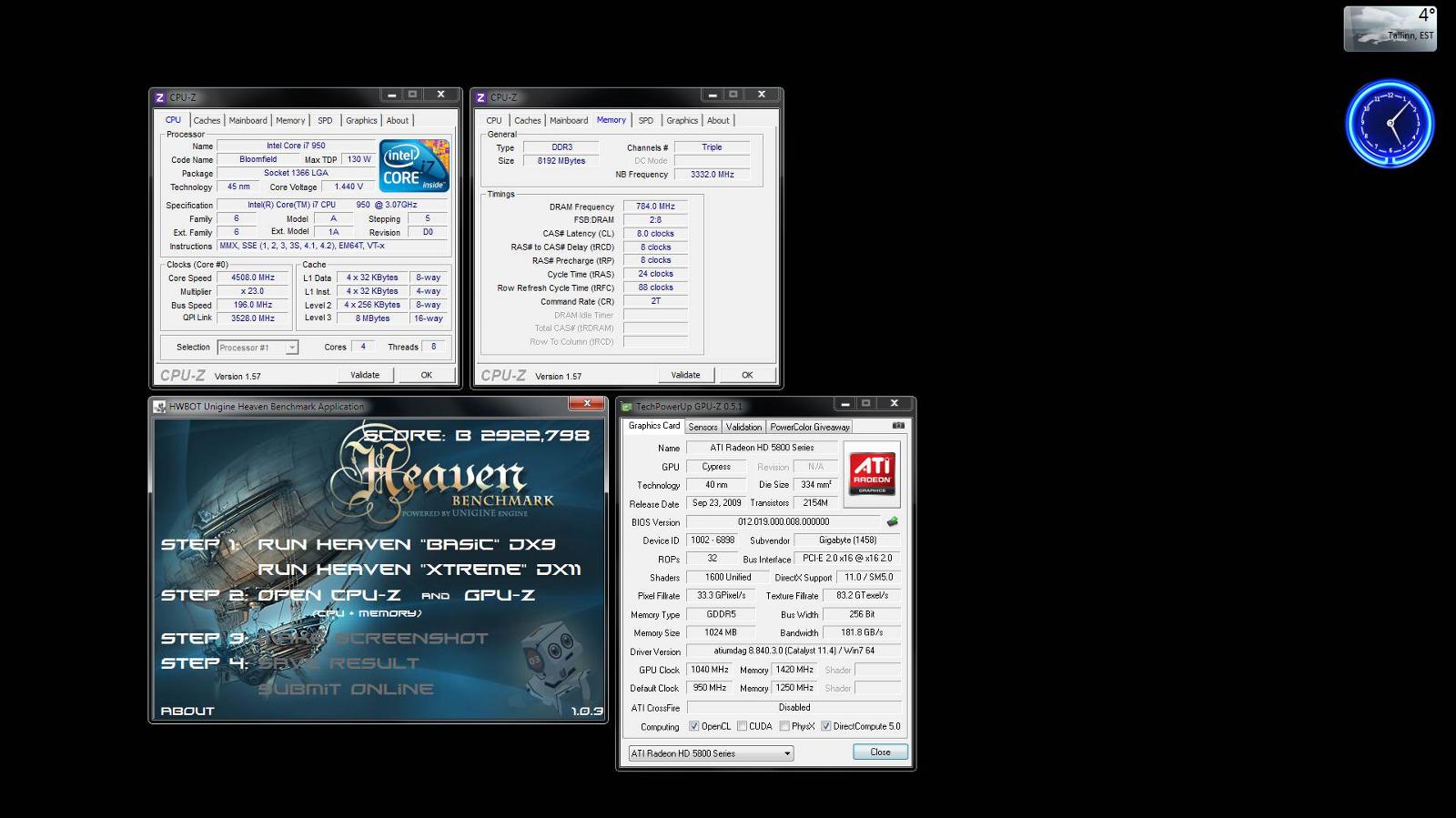
Task: Run Heaven "Xtreme" DX11 benchmark
Action: point(419,570)
